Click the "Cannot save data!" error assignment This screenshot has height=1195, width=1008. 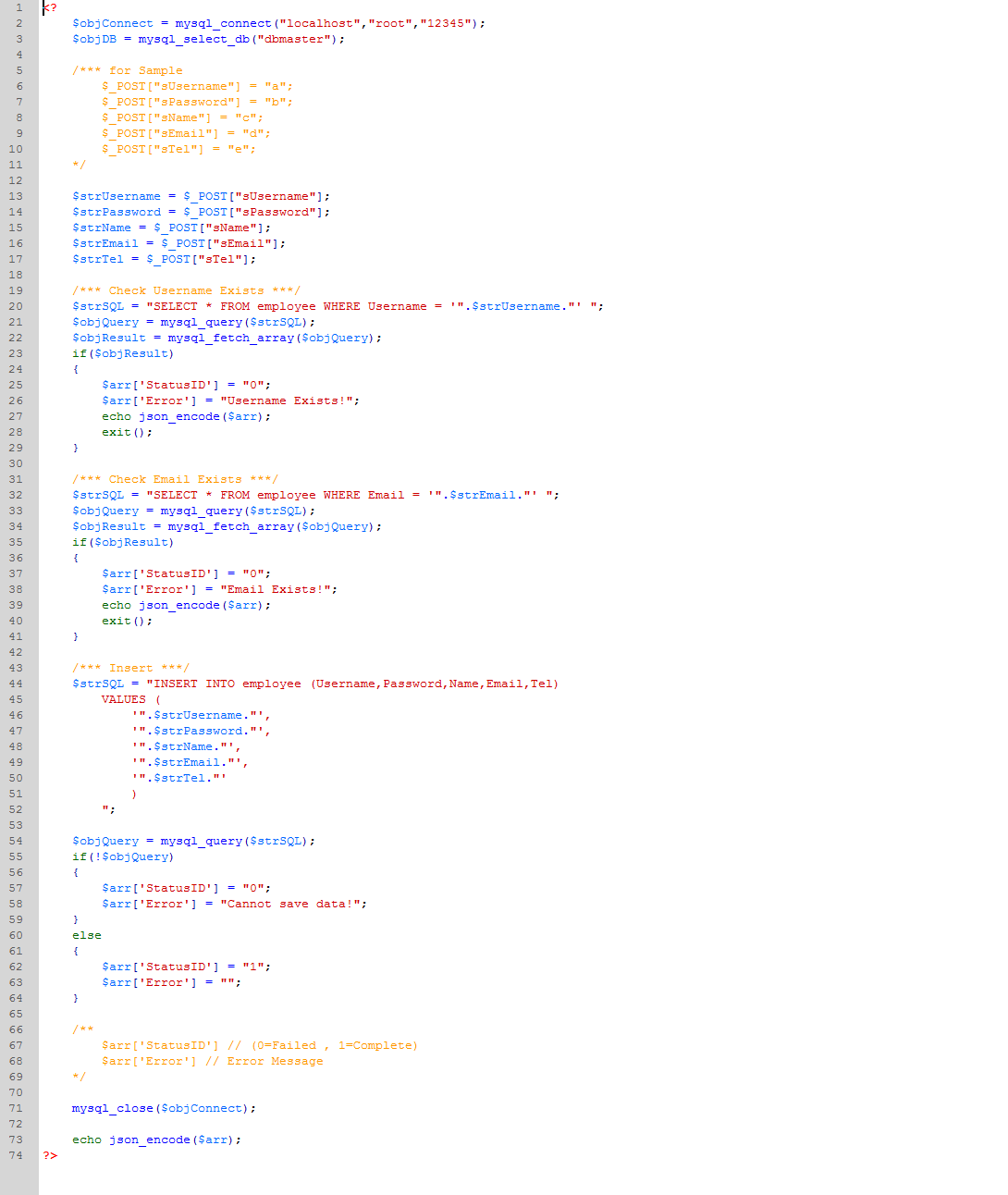point(234,904)
